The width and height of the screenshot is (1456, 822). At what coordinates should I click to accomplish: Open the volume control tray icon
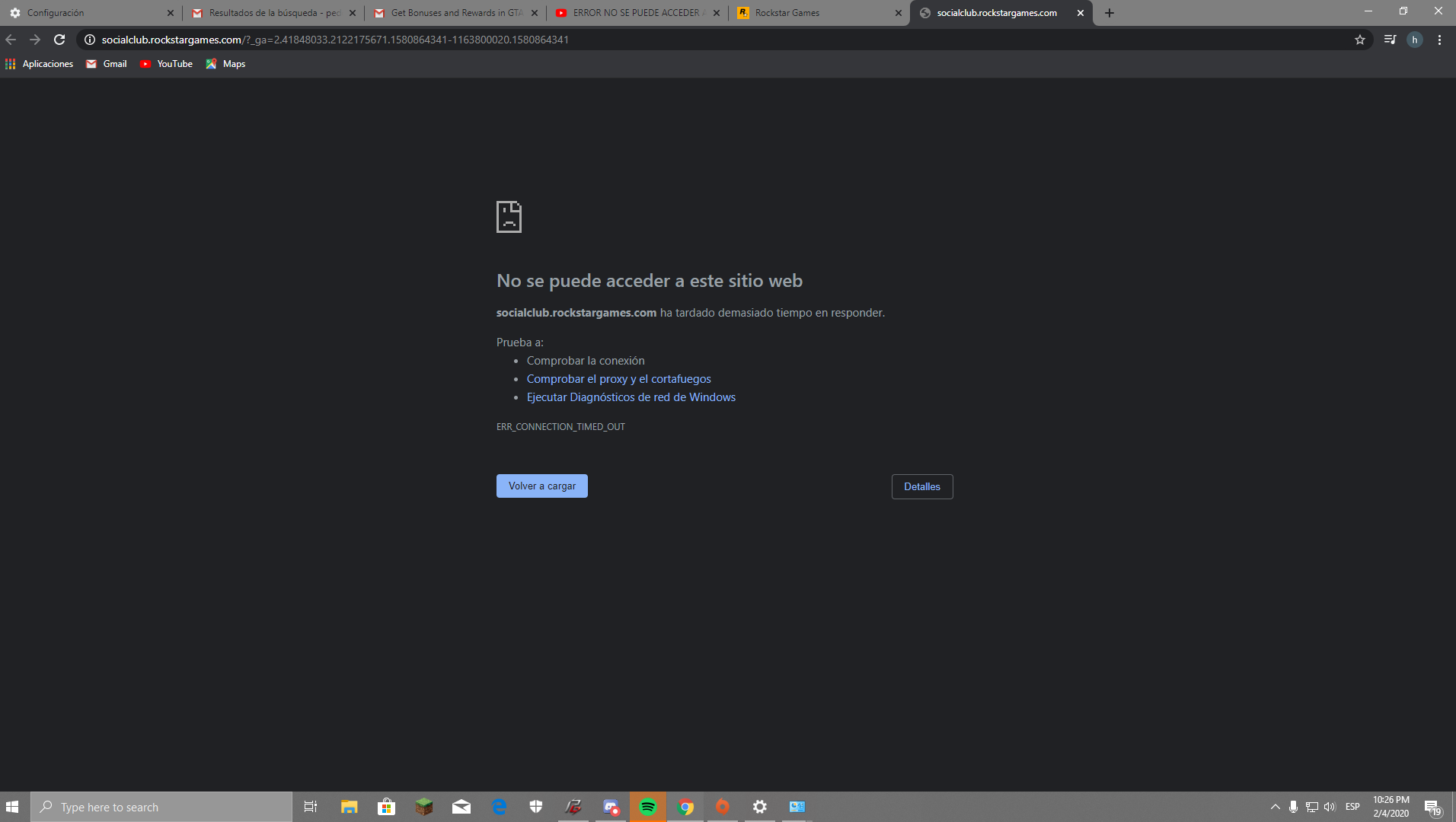tap(1330, 807)
